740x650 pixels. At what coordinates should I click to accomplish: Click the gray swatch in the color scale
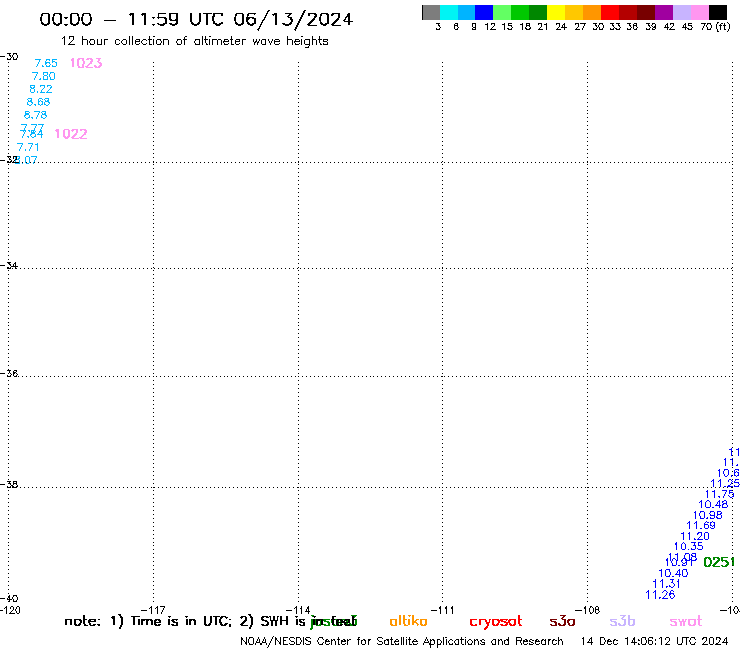(431, 12)
